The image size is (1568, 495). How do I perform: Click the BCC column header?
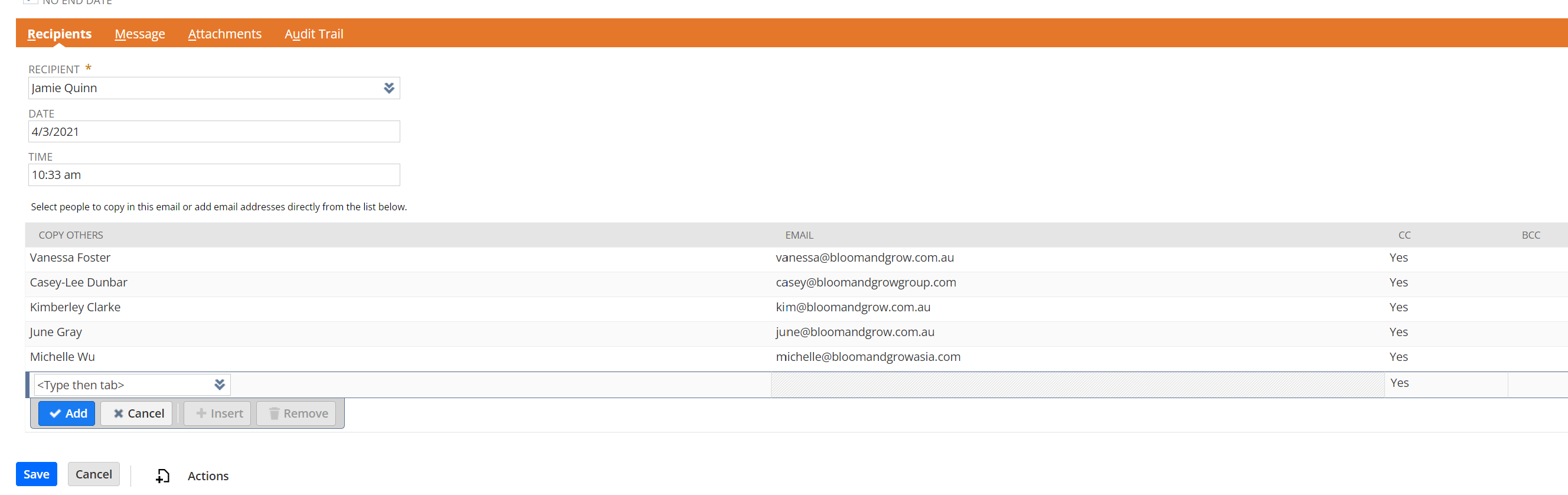[1530, 235]
